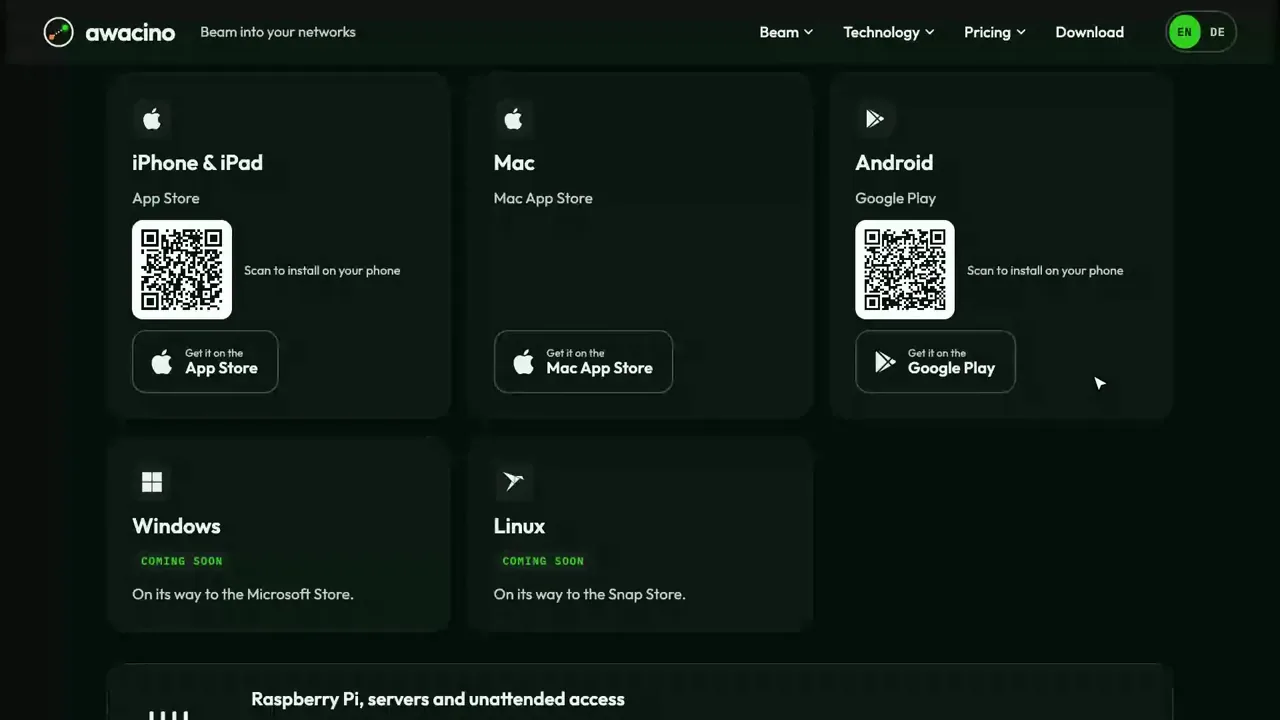The height and width of the screenshot is (720, 1280).
Task: Click the "App Store" subtitle under iPhone & iPad
Action: 166,198
